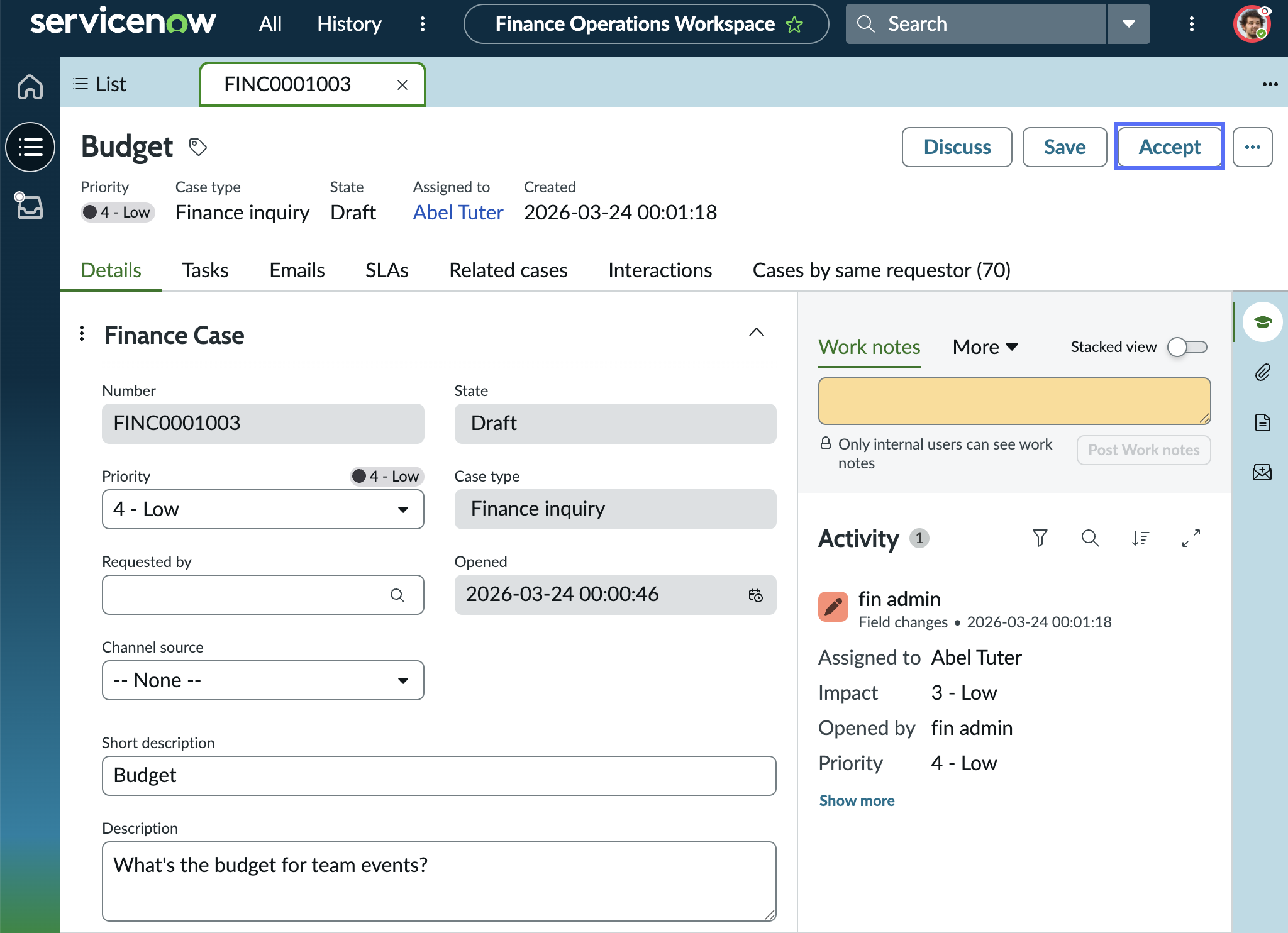Open the Channel source dropdown
Screen dimensions: 1288x933
(x=263, y=680)
